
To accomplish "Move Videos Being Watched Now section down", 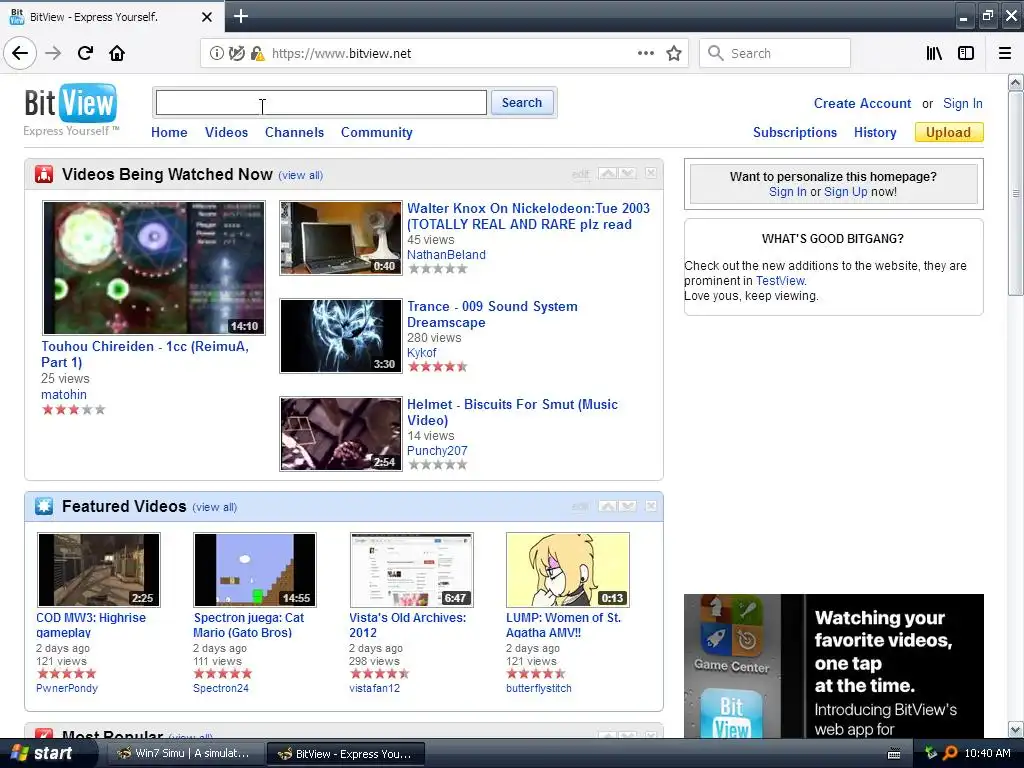I will [x=628, y=173].
